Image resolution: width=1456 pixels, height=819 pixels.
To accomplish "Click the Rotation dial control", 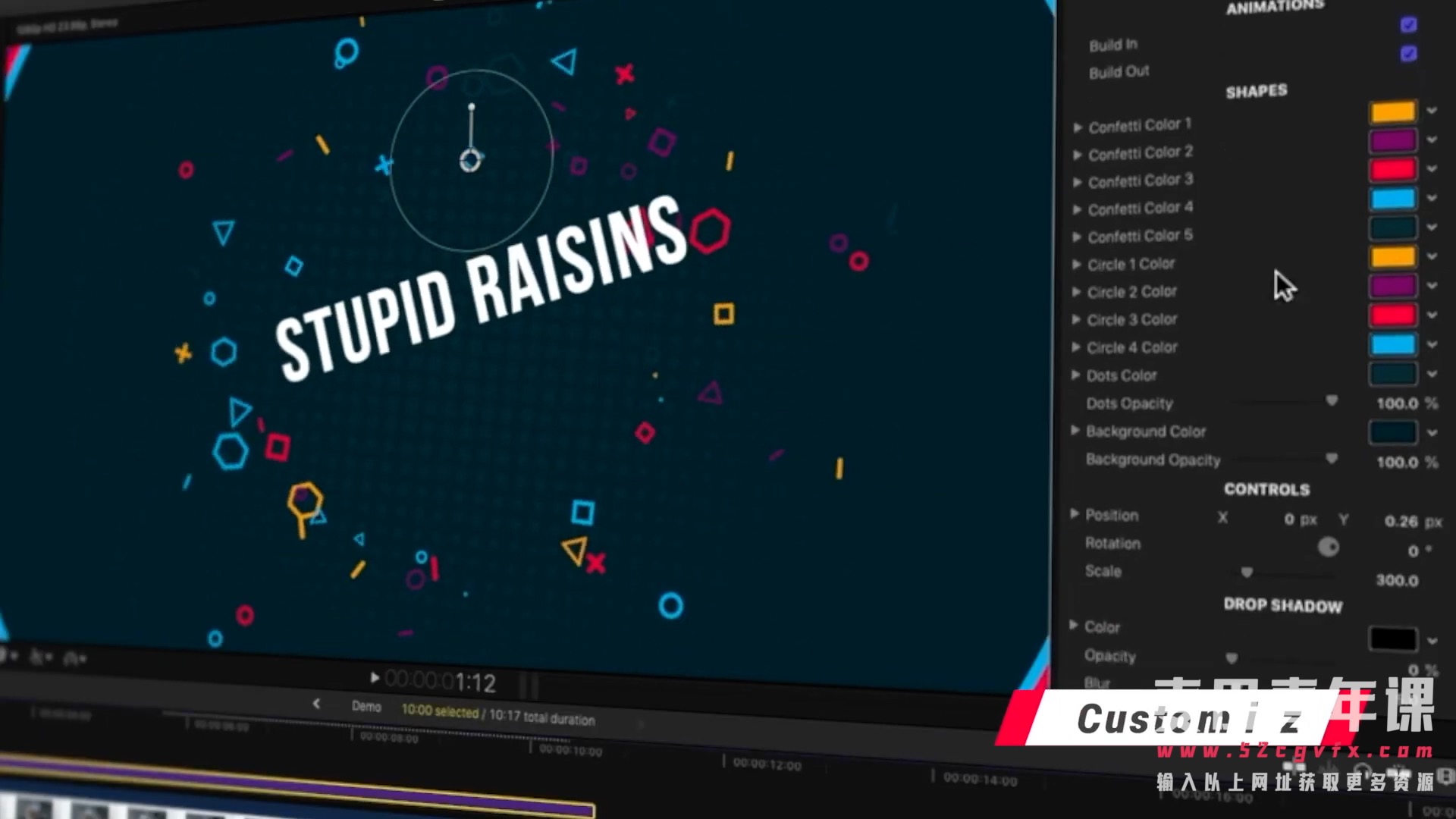I will pyautogui.click(x=1329, y=547).
